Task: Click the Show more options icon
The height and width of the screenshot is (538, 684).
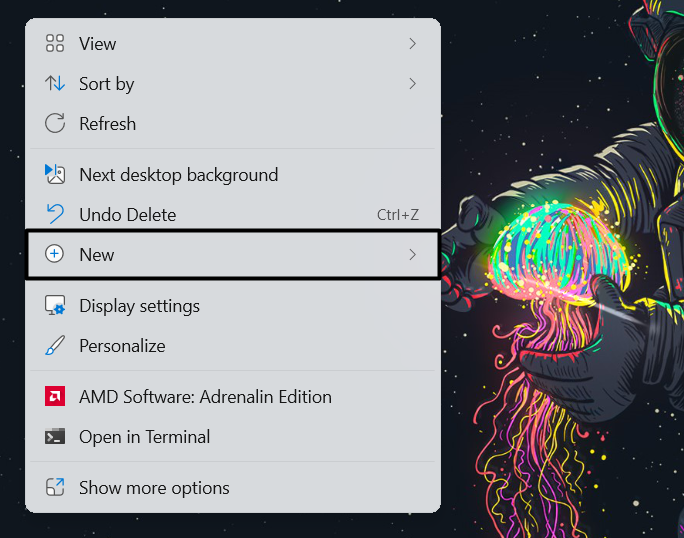Action: point(55,488)
